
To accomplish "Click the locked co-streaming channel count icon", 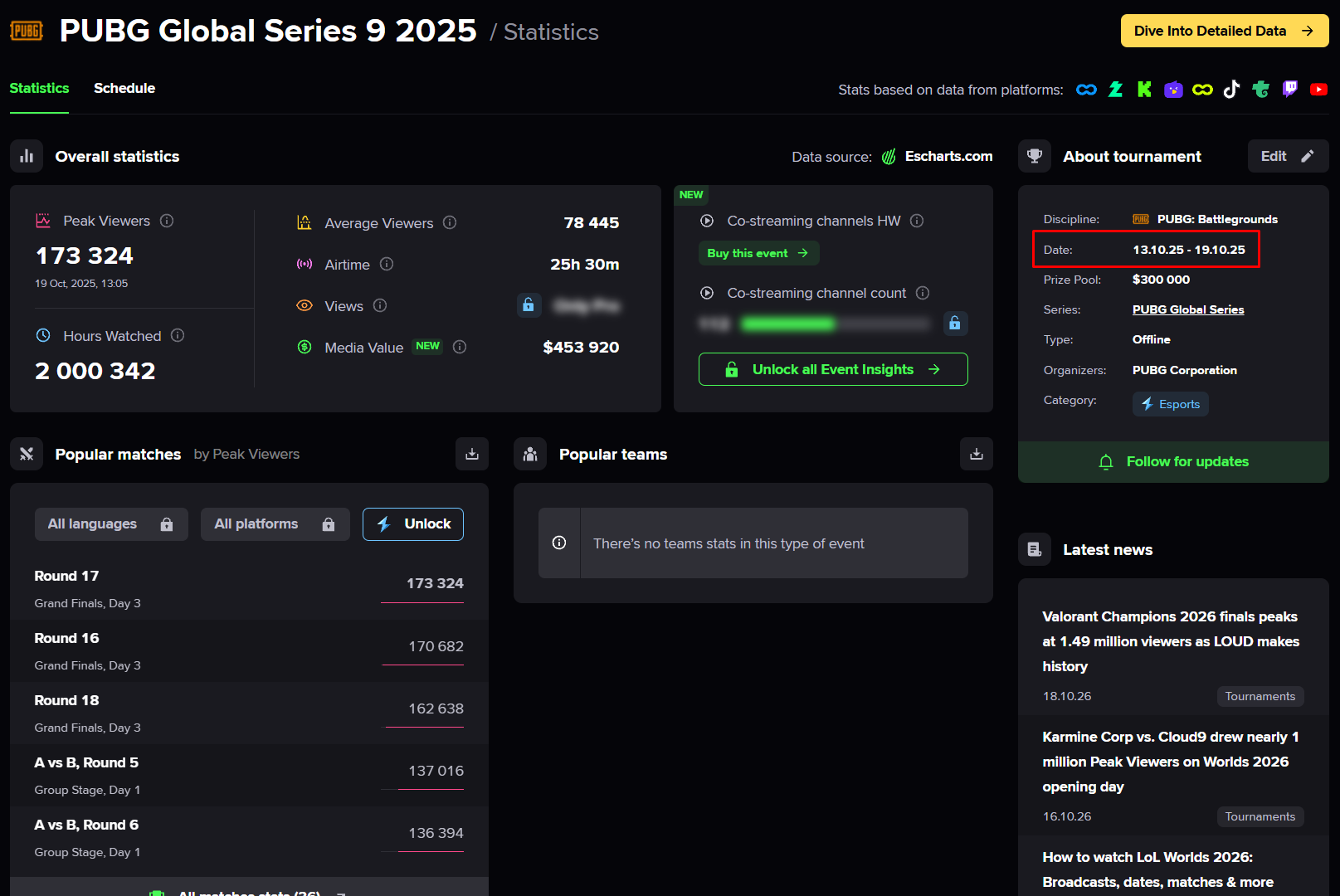I will coord(955,324).
